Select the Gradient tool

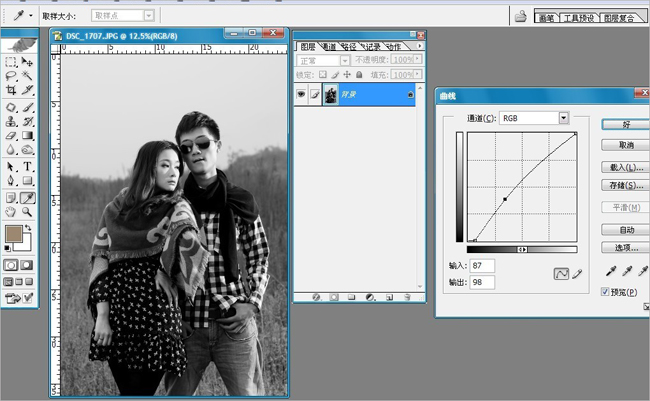(x=27, y=136)
